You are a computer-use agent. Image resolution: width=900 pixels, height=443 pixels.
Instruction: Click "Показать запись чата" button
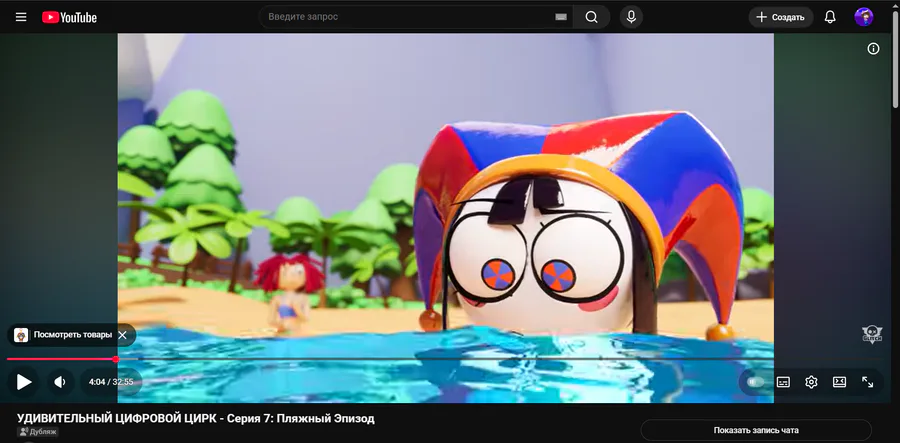756,430
